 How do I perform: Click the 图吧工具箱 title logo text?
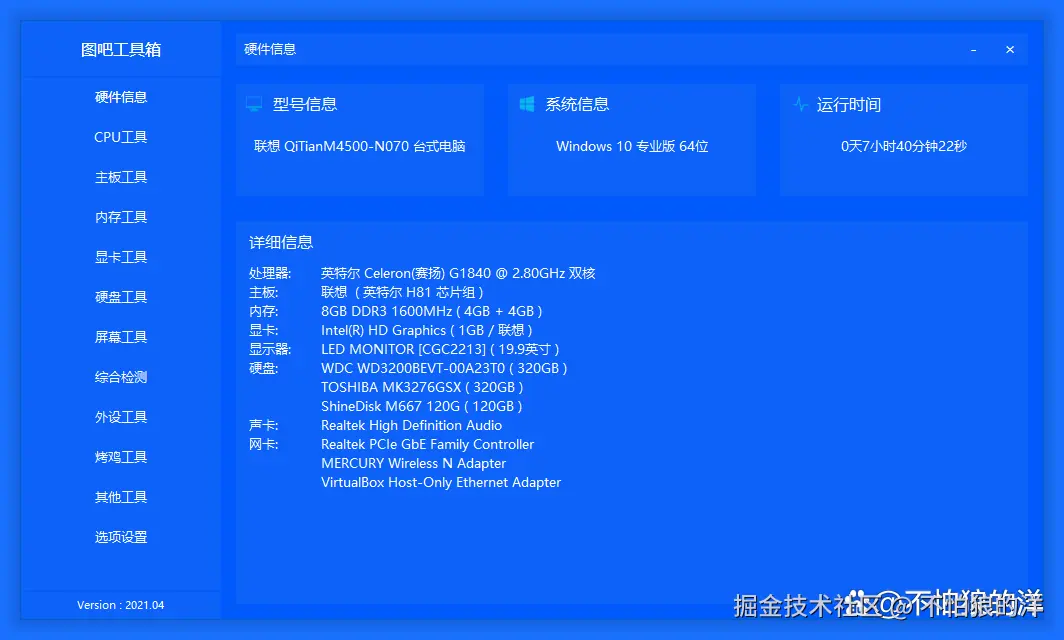121,50
